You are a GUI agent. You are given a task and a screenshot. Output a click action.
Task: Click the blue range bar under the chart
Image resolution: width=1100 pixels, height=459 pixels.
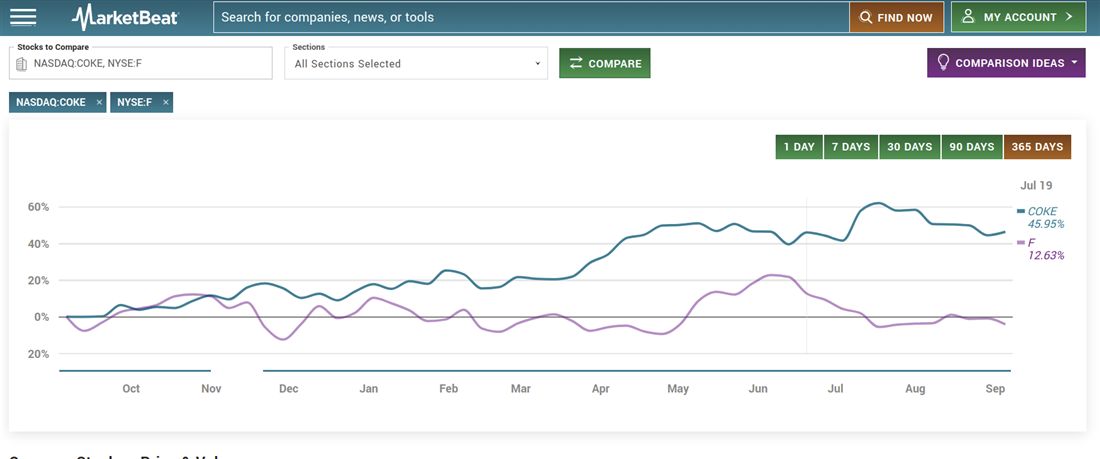coord(635,371)
